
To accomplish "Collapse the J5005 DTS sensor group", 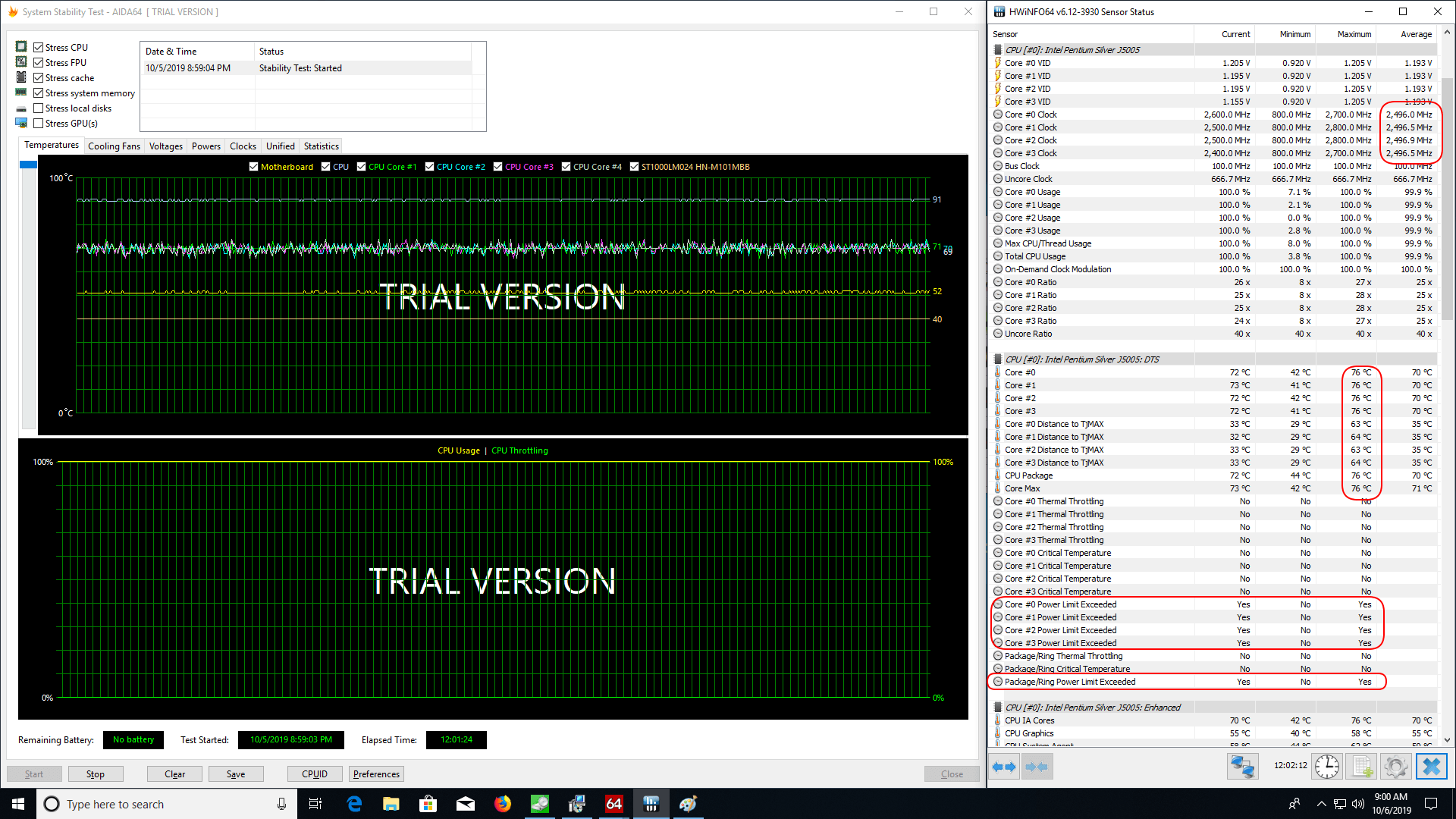I will (x=998, y=359).
